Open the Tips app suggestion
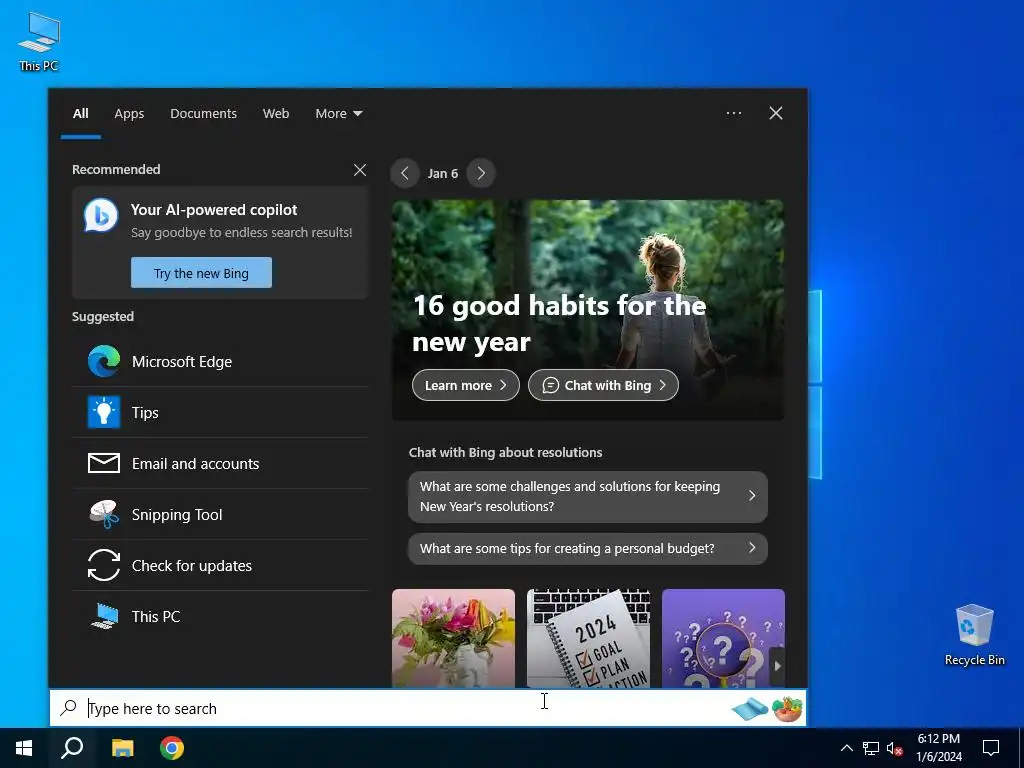The width and height of the screenshot is (1024, 768). [x=220, y=413]
